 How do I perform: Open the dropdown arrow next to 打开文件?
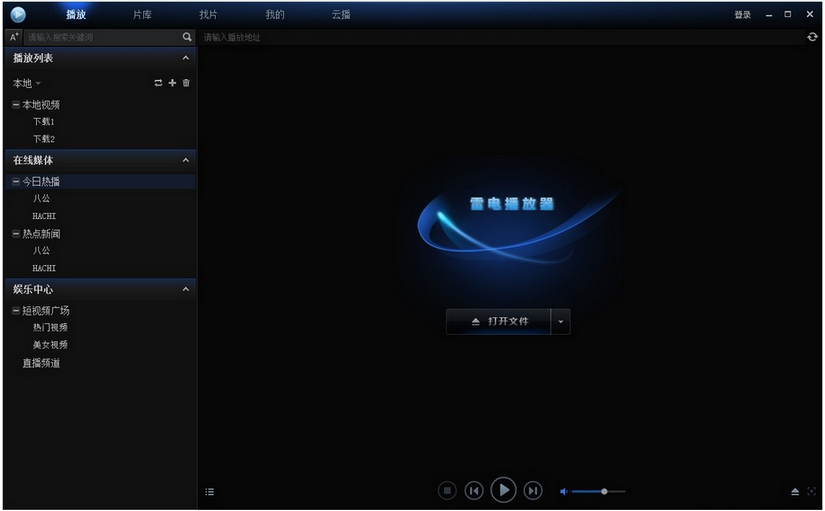(x=561, y=322)
